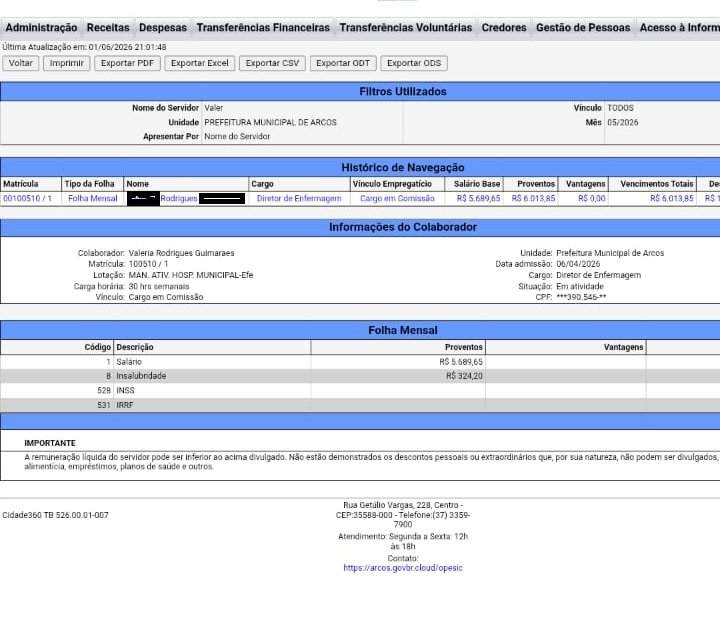Click the Imprimir button
The height and width of the screenshot is (618, 720).
tap(67, 63)
